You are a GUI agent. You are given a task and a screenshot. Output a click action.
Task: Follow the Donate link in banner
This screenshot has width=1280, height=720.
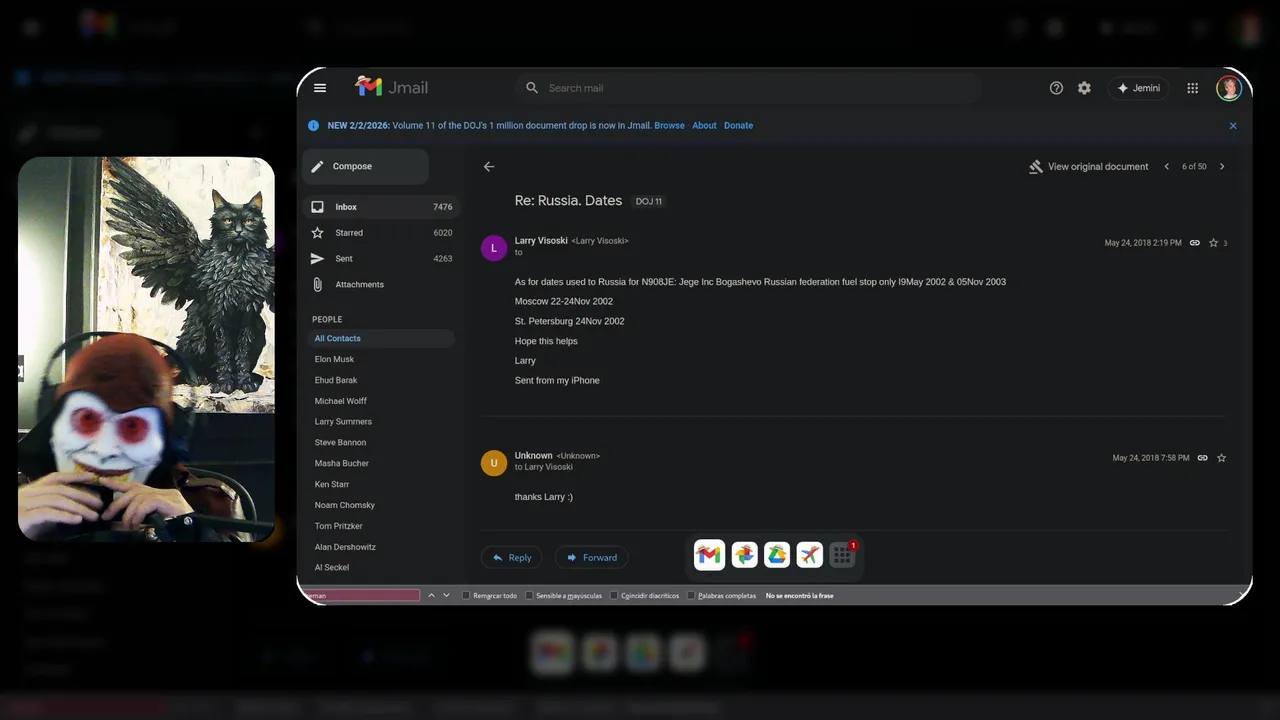tap(739, 126)
